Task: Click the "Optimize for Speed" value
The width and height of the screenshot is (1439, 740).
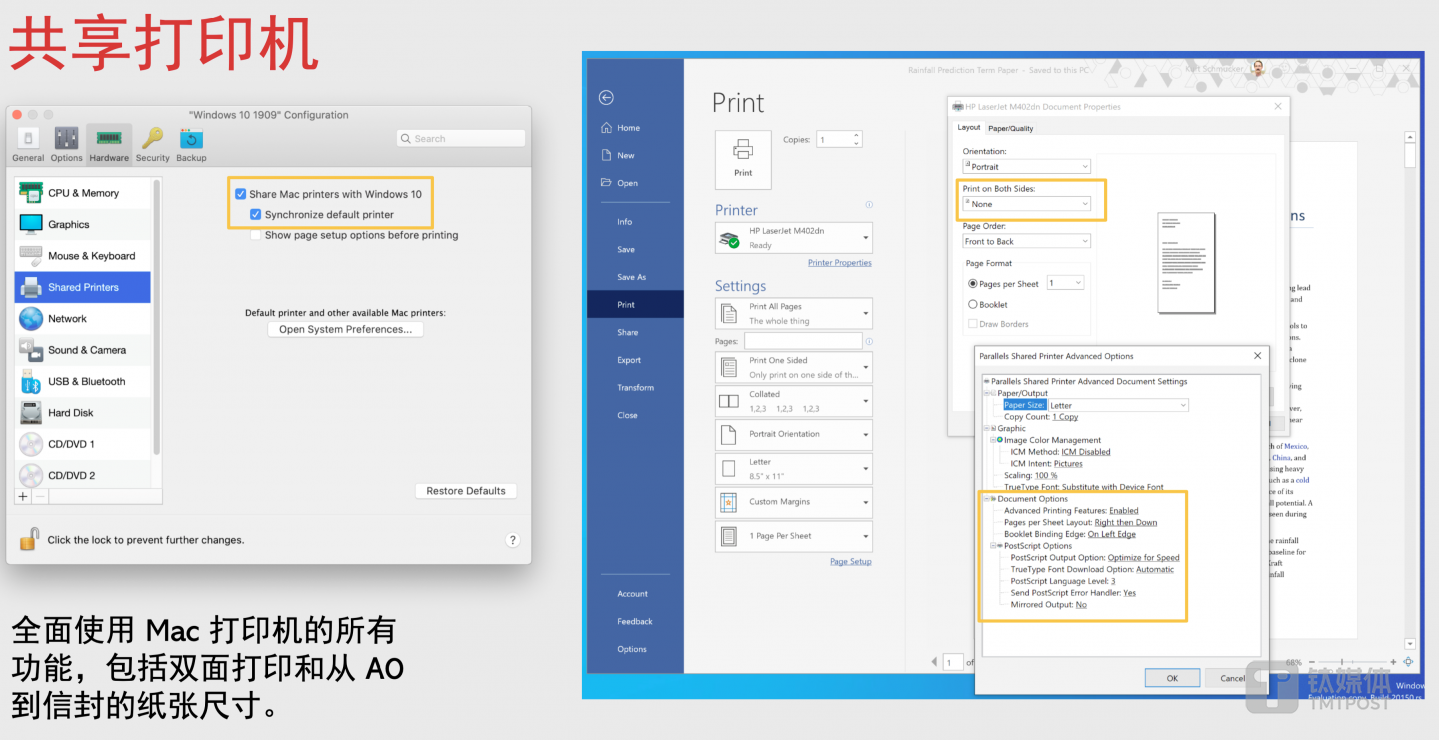Action: [x=1143, y=558]
